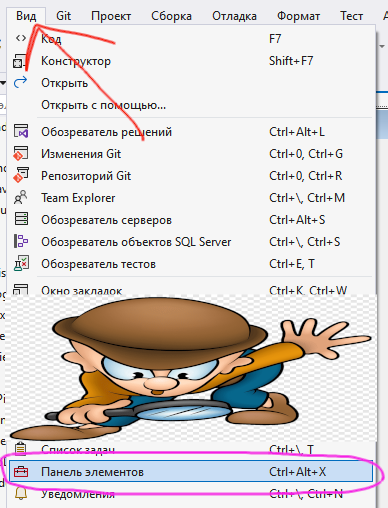
Task: Click the SQL Server object explorer icon
Action: pyautogui.click(x=21, y=241)
